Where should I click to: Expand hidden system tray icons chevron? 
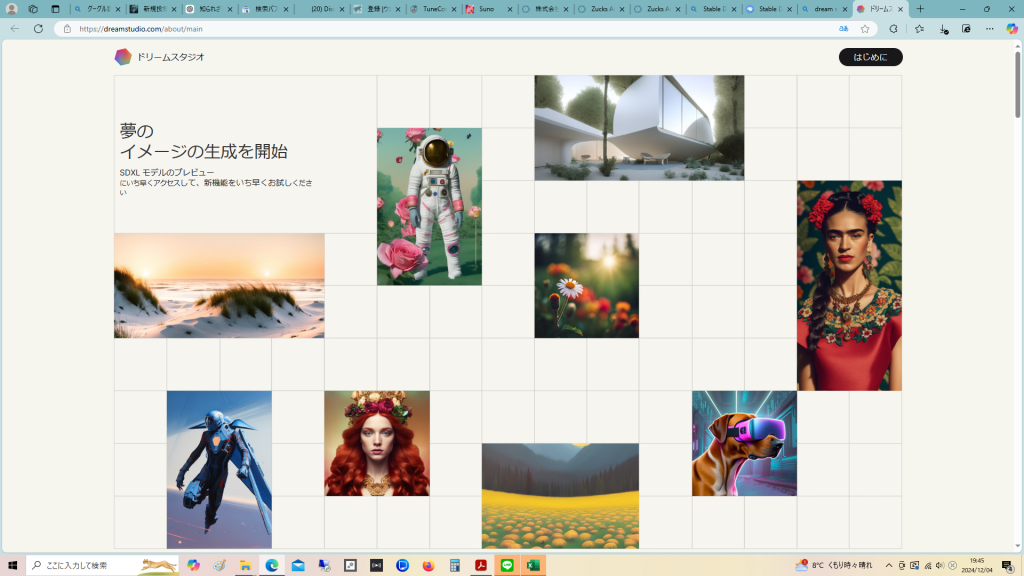[x=888, y=565]
